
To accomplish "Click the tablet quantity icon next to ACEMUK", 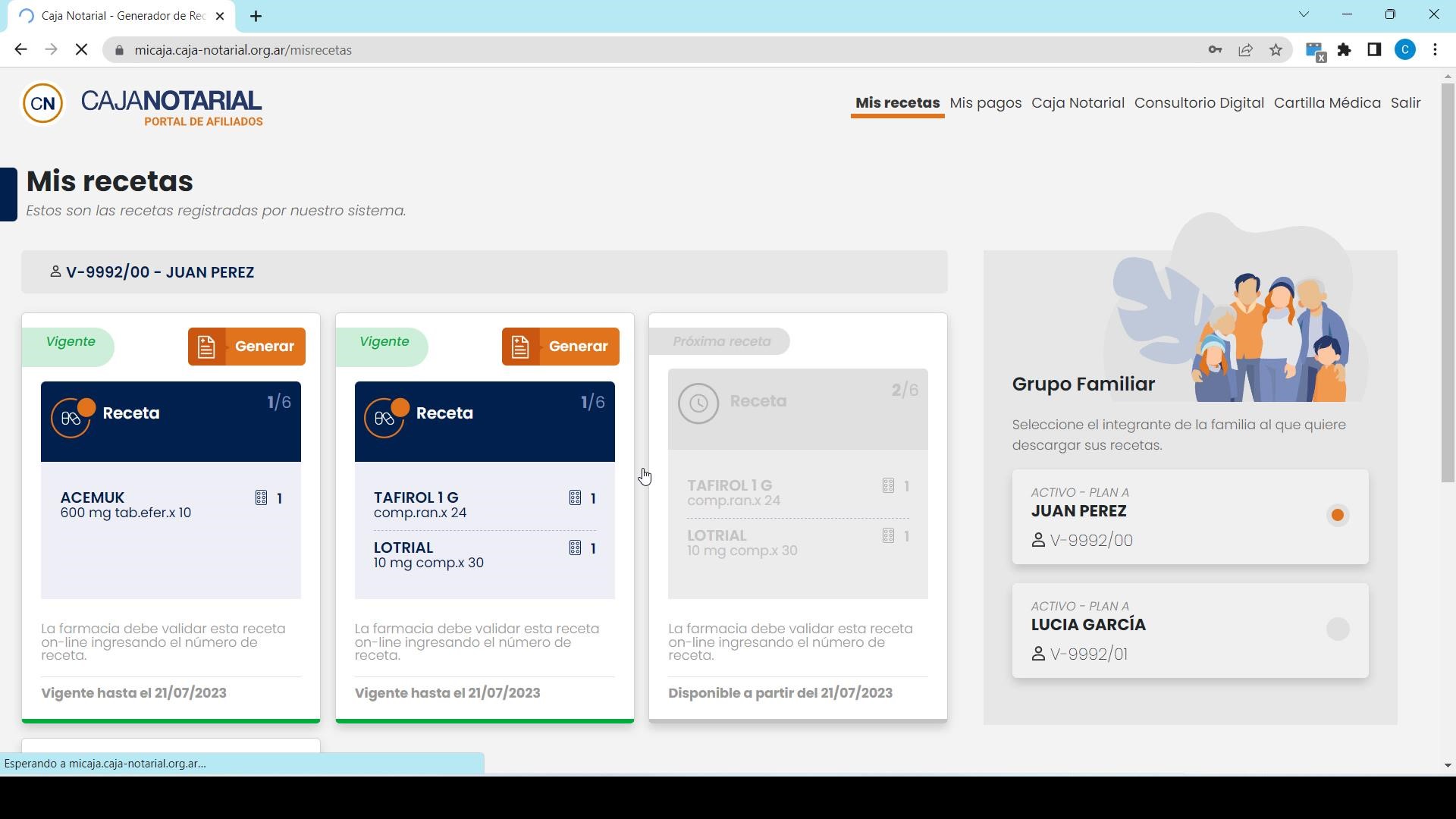I will (x=261, y=498).
